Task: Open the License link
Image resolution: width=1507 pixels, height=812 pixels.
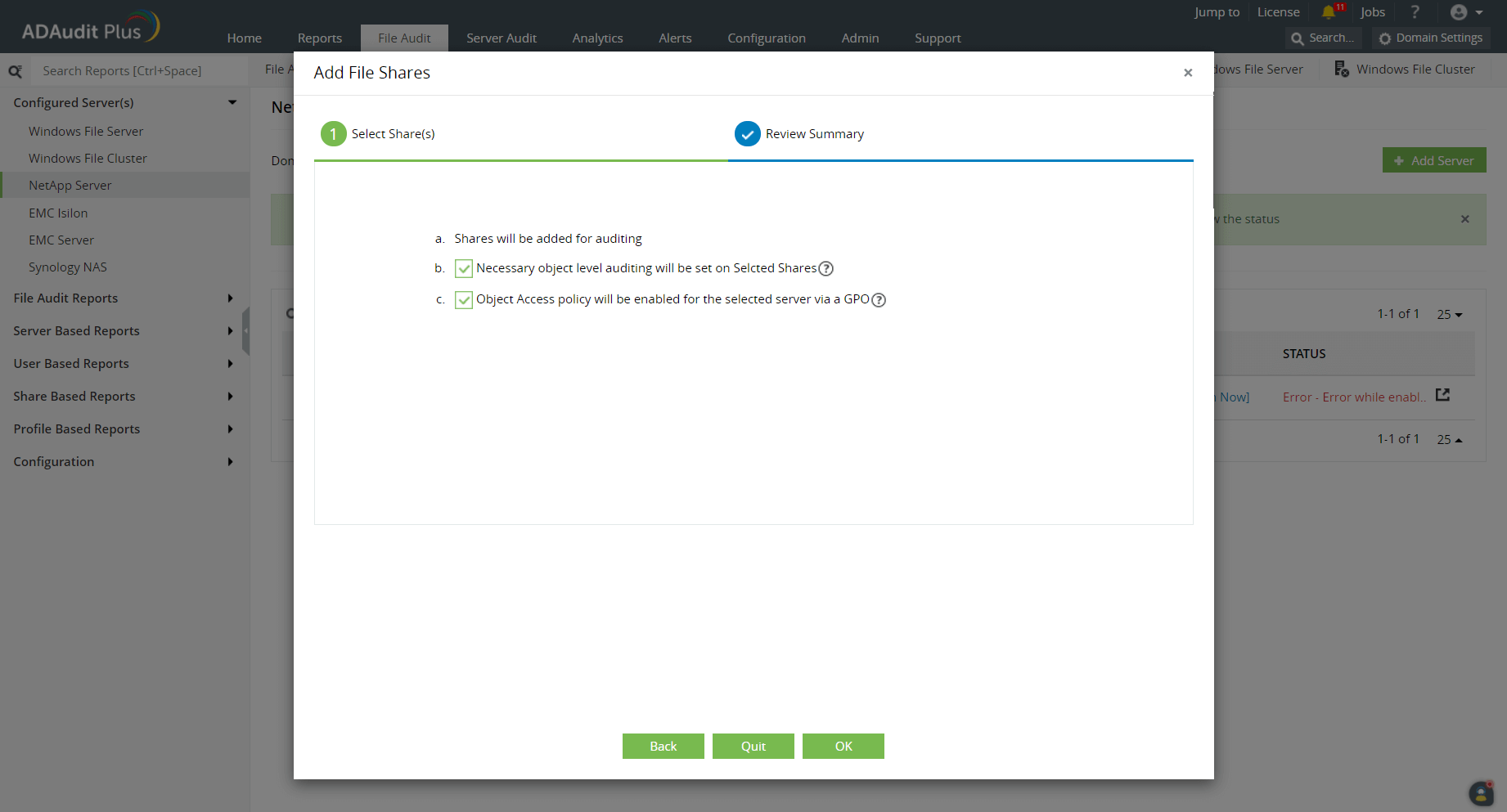Action: pyautogui.click(x=1278, y=12)
